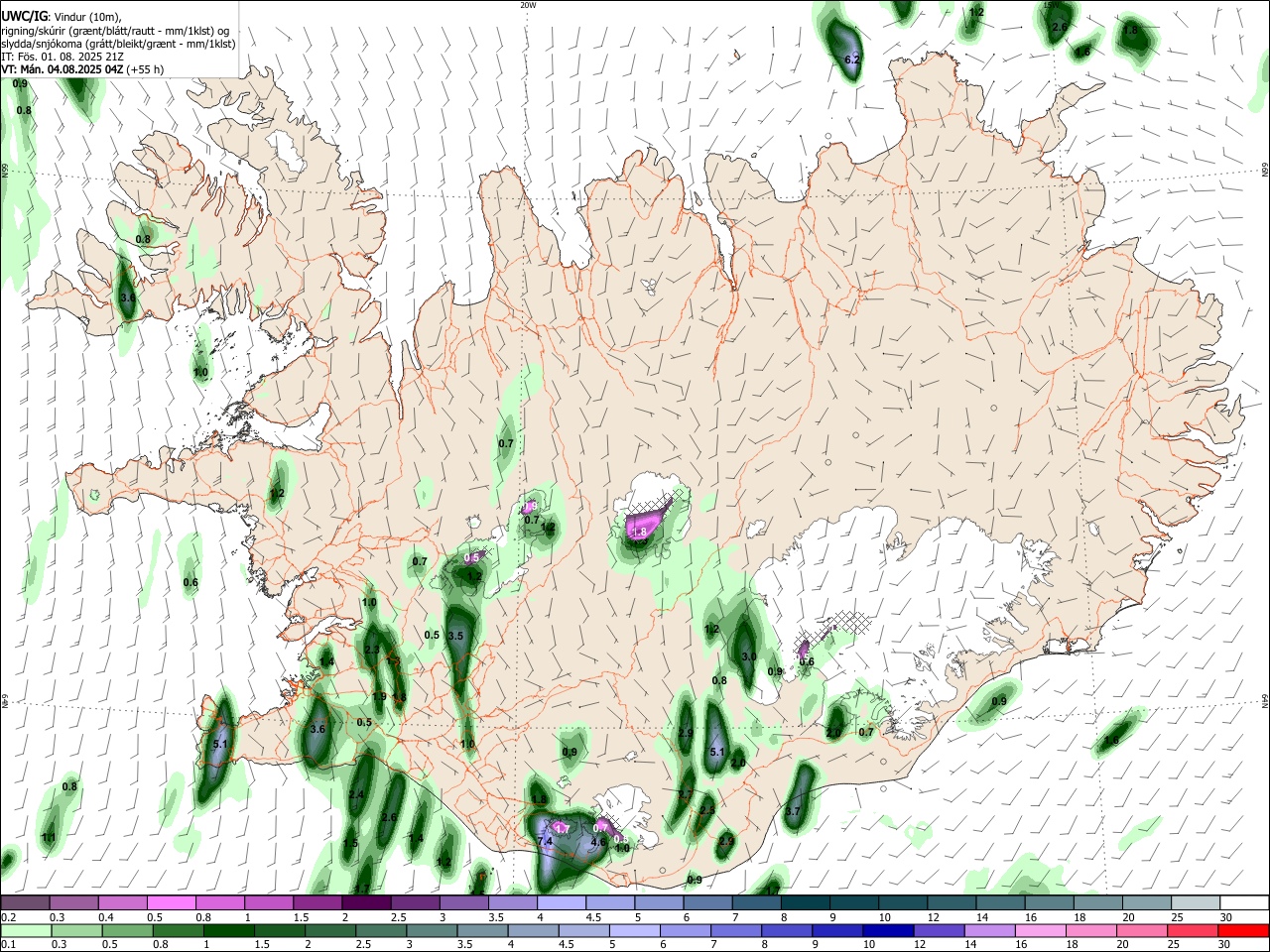Click the 3.7 precipitation value in the southeast

(792, 811)
